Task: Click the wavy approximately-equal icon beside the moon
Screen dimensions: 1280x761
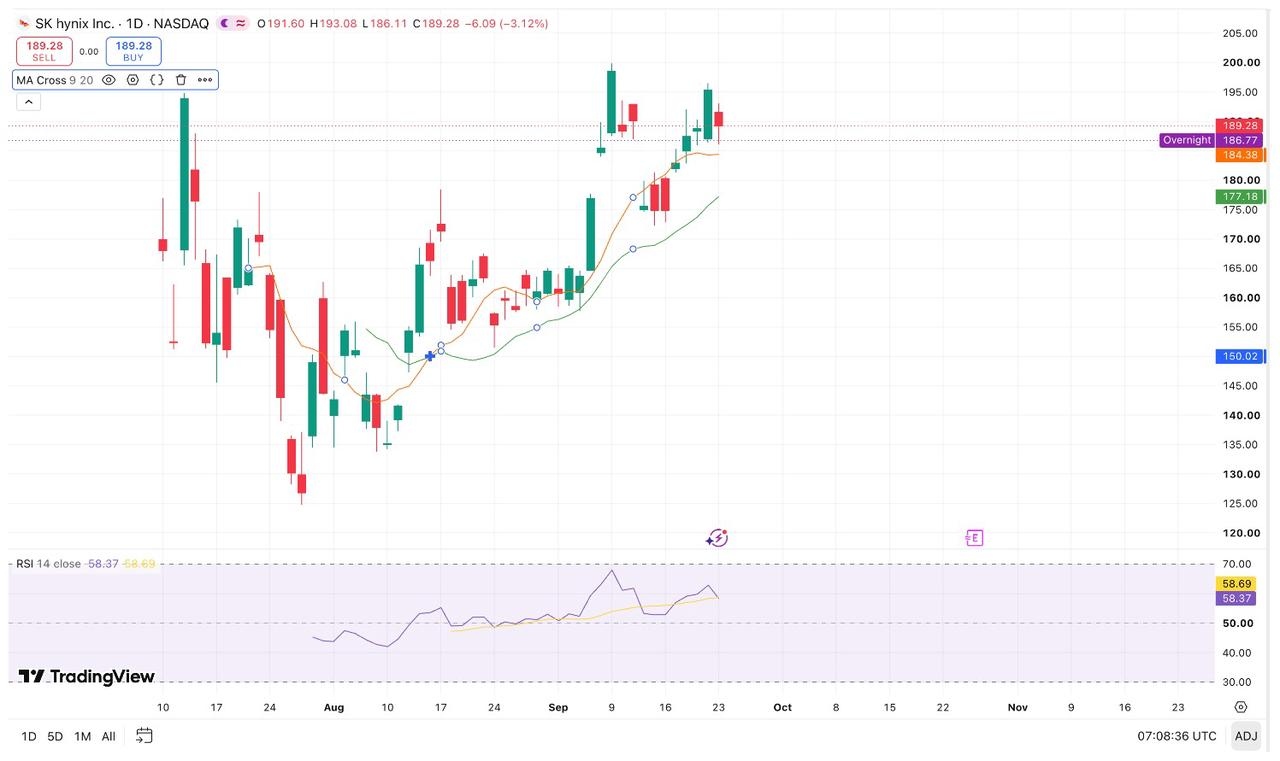Action: coord(241,23)
